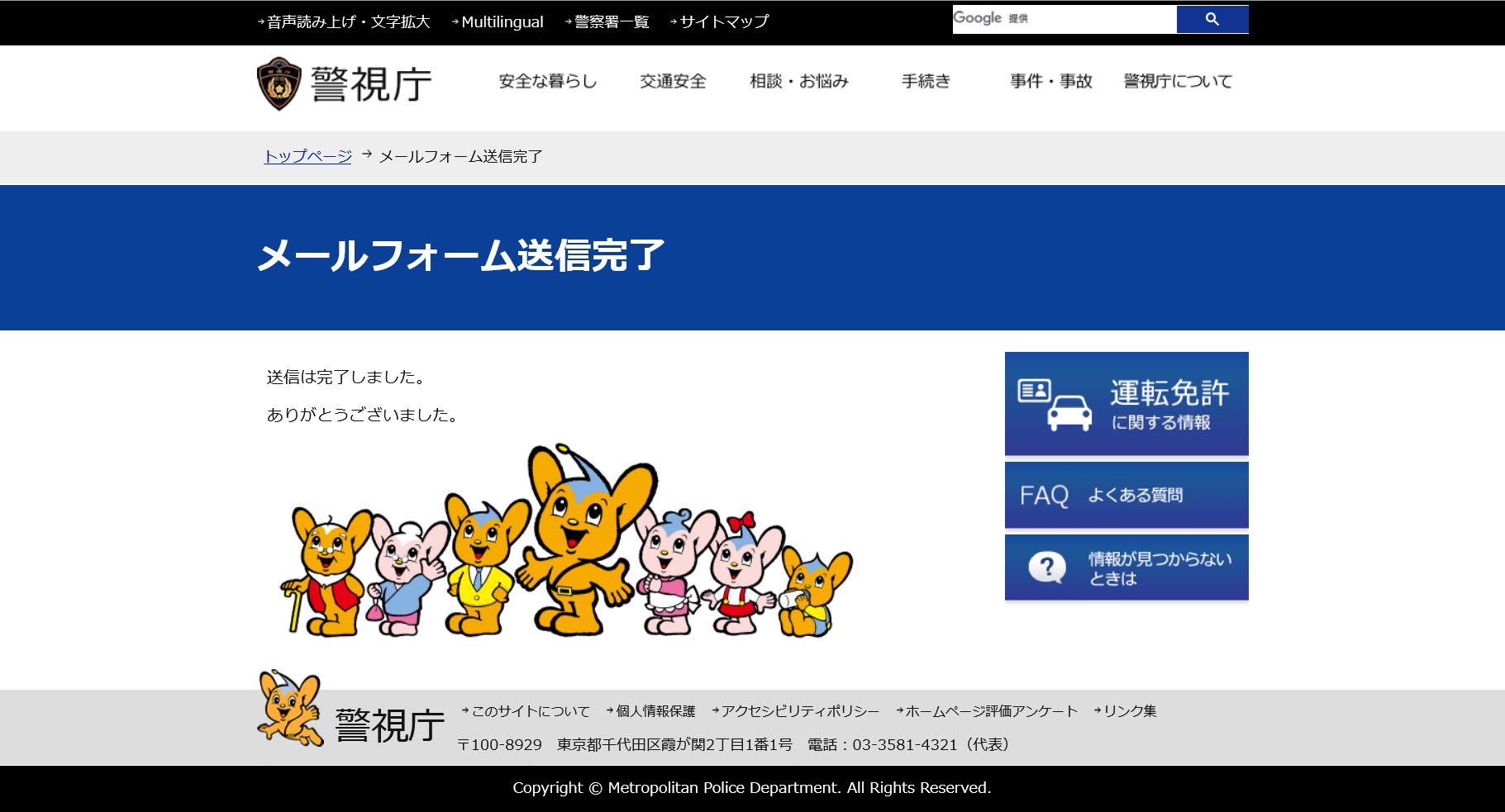Open the driver's license information banner
Screen dimensions: 1505x812
(x=1126, y=404)
